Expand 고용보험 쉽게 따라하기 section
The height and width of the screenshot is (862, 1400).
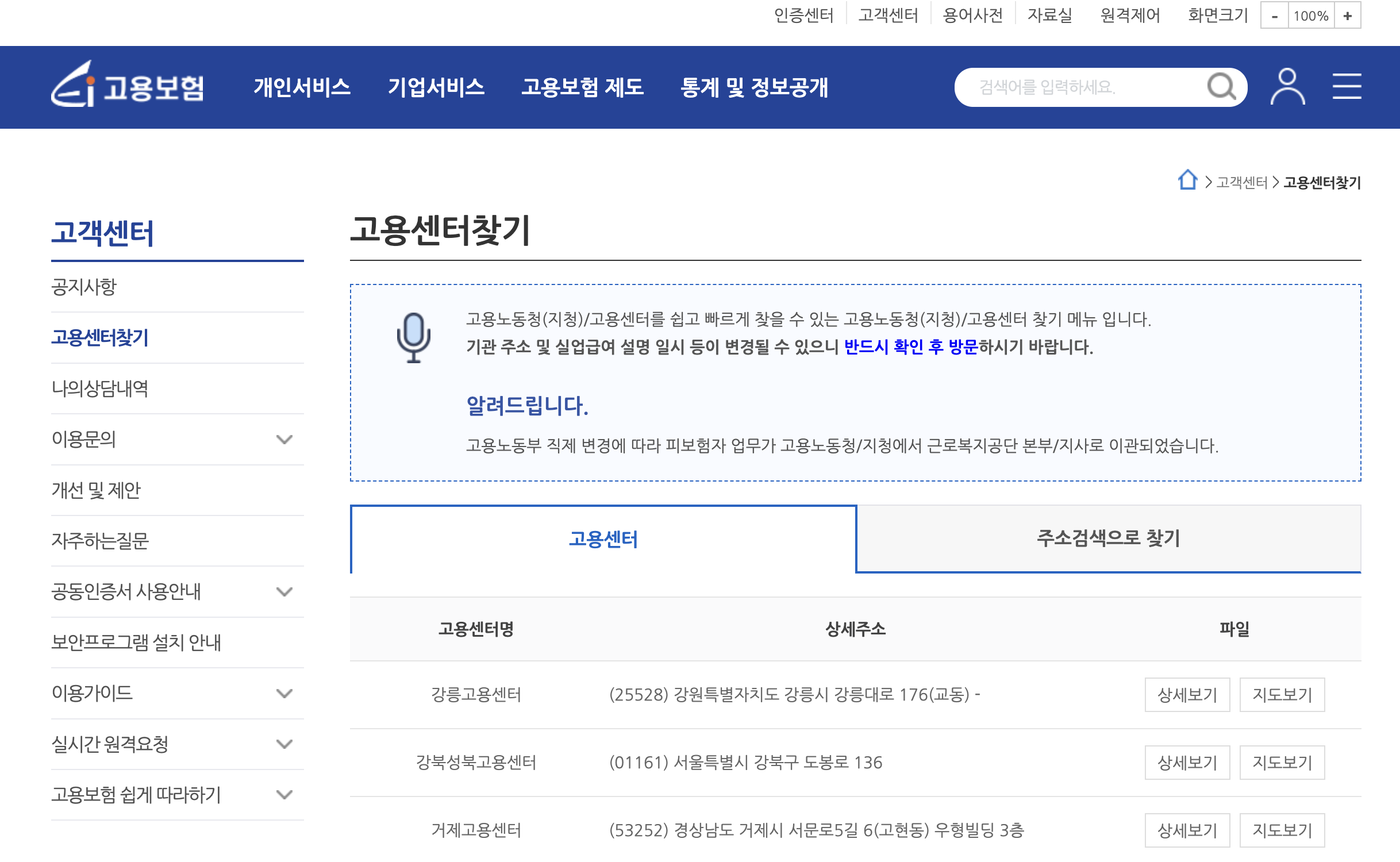click(284, 795)
